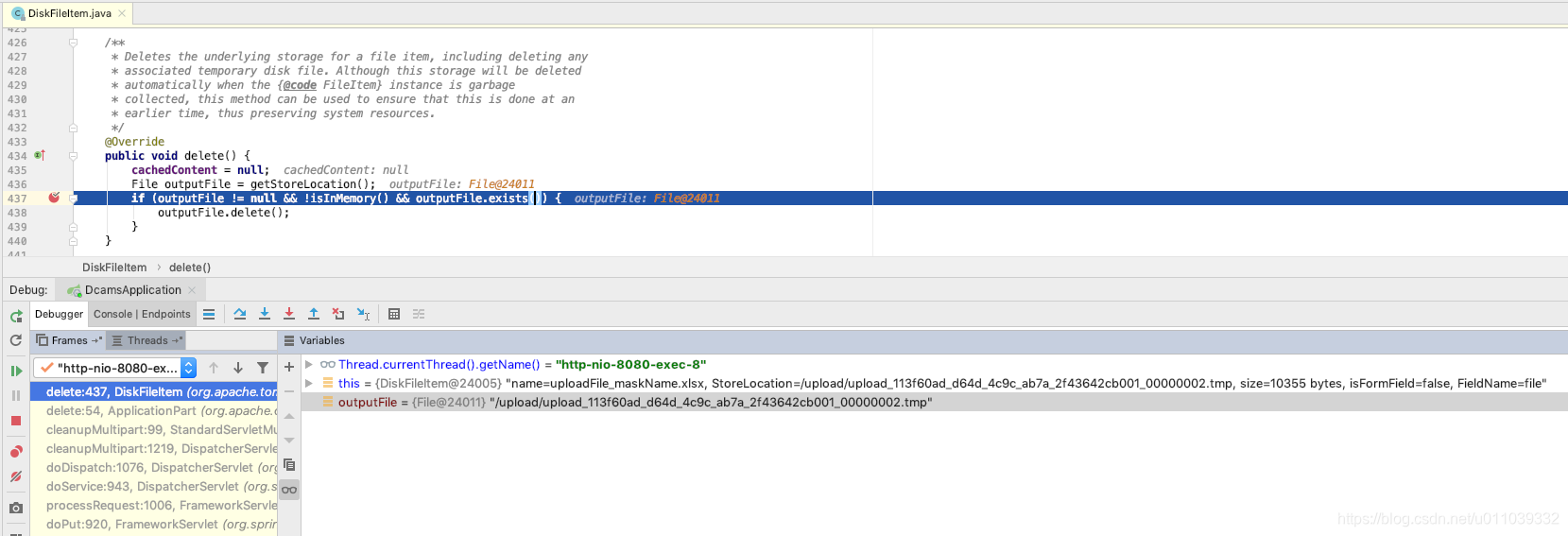The image size is (1568, 536).
Task: Select frame delete:54, ApplicationPart
Action: click(154, 410)
